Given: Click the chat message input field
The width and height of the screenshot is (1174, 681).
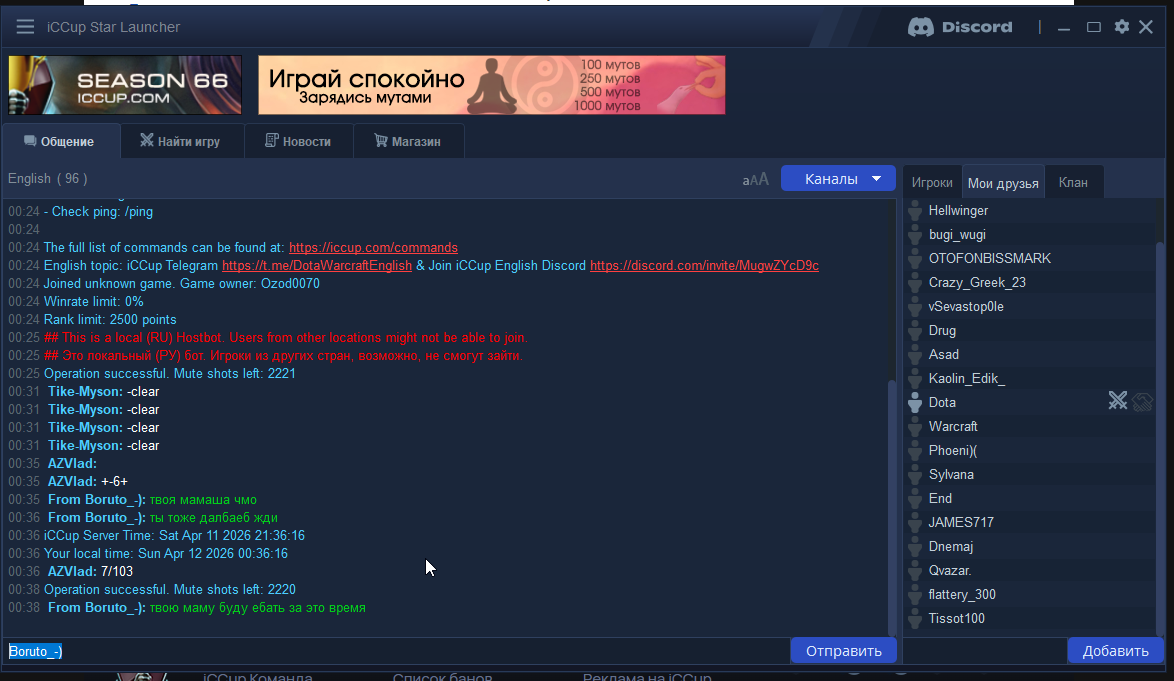Looking at the screenshot, I should (397, 651).
